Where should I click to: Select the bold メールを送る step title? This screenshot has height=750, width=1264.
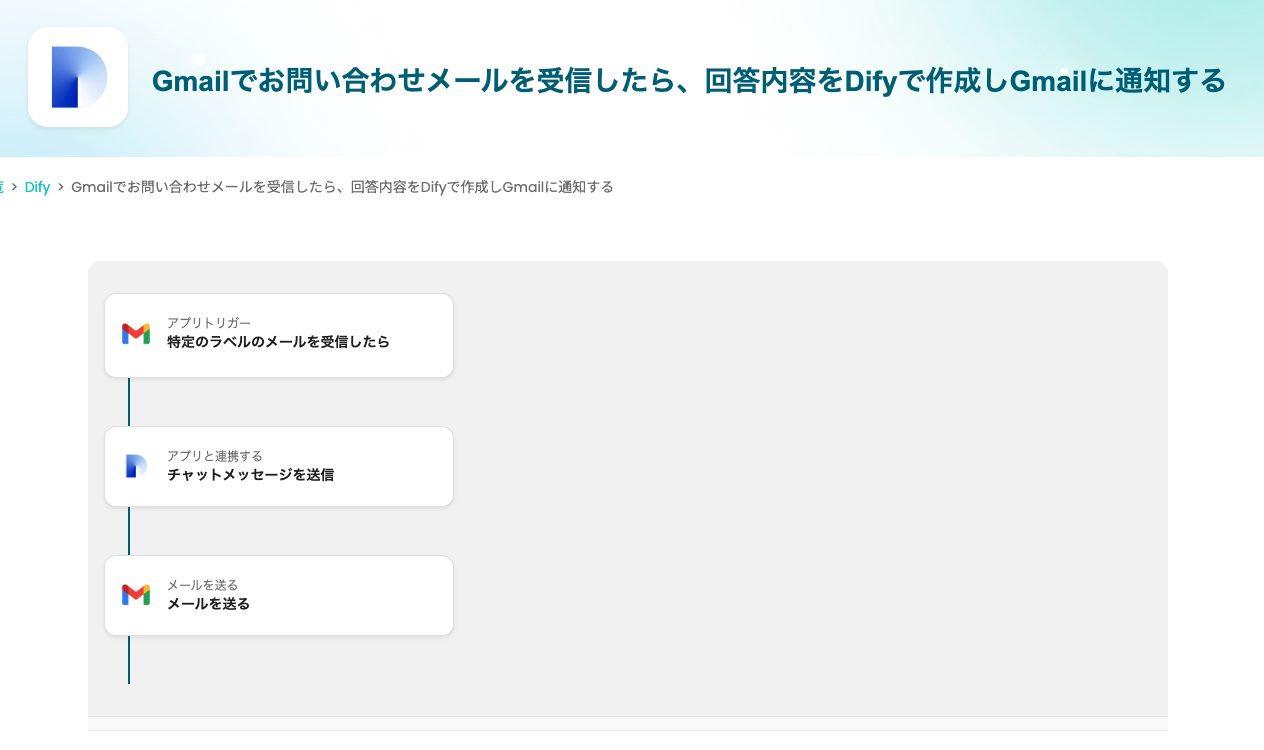click(x=208, y=604)
